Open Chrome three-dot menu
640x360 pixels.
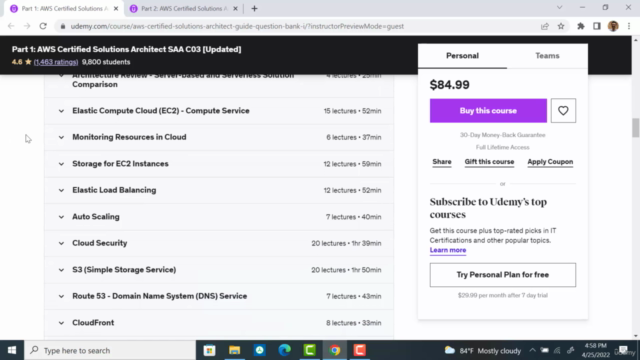[629, 26]
